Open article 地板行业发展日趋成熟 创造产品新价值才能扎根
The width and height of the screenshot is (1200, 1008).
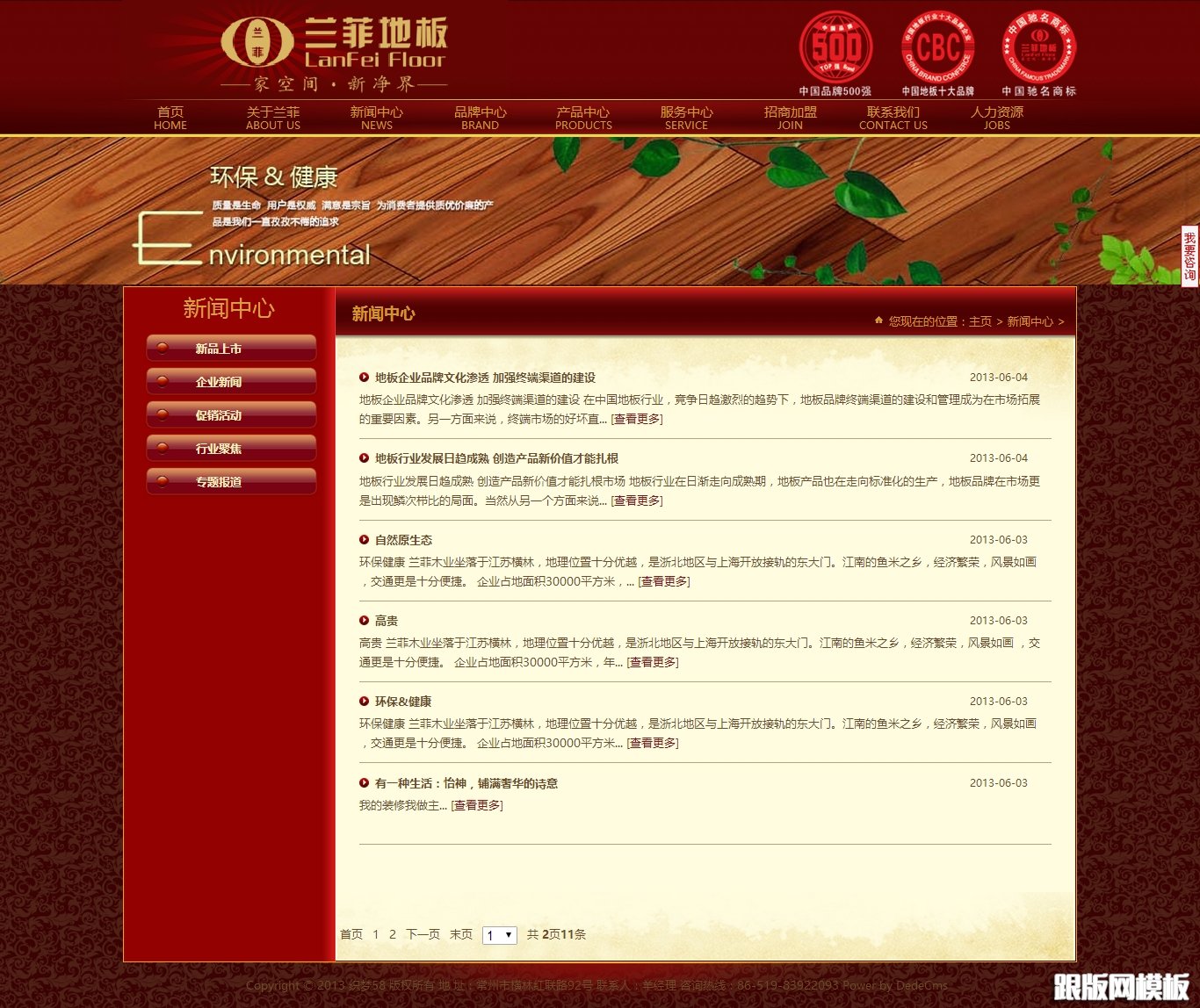tap(496, 458)
